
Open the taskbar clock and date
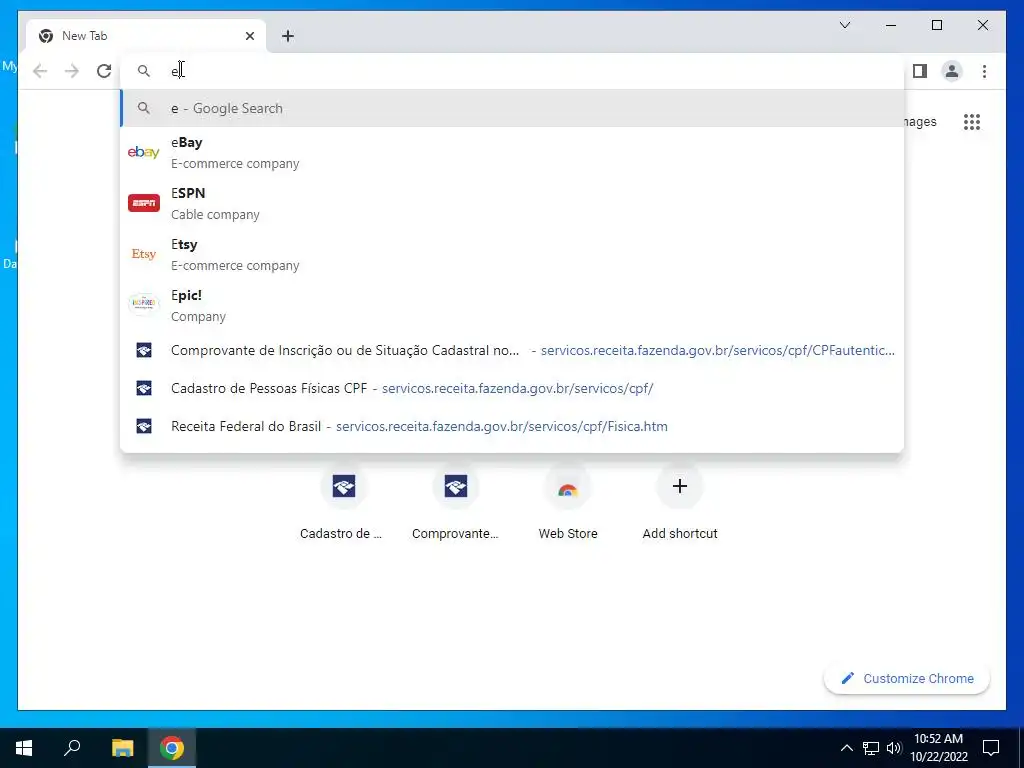tap(938, 748)
